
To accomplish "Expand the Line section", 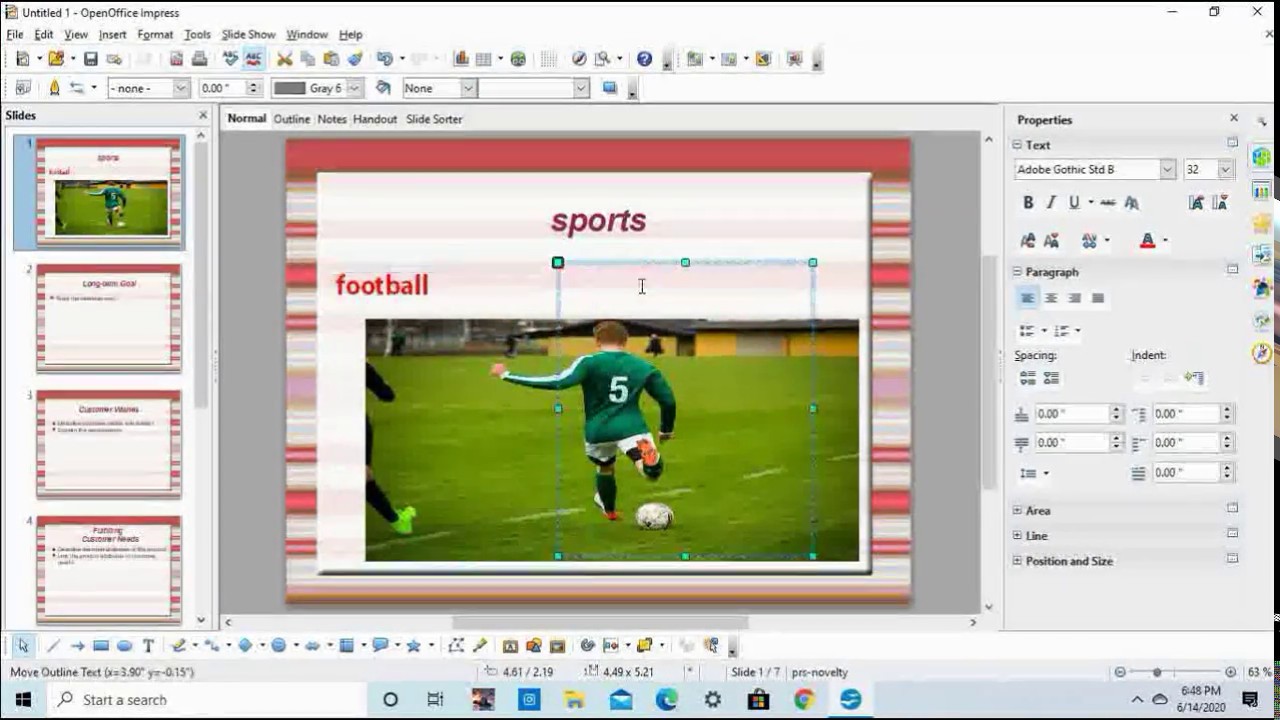I will tap(1017, 536).
